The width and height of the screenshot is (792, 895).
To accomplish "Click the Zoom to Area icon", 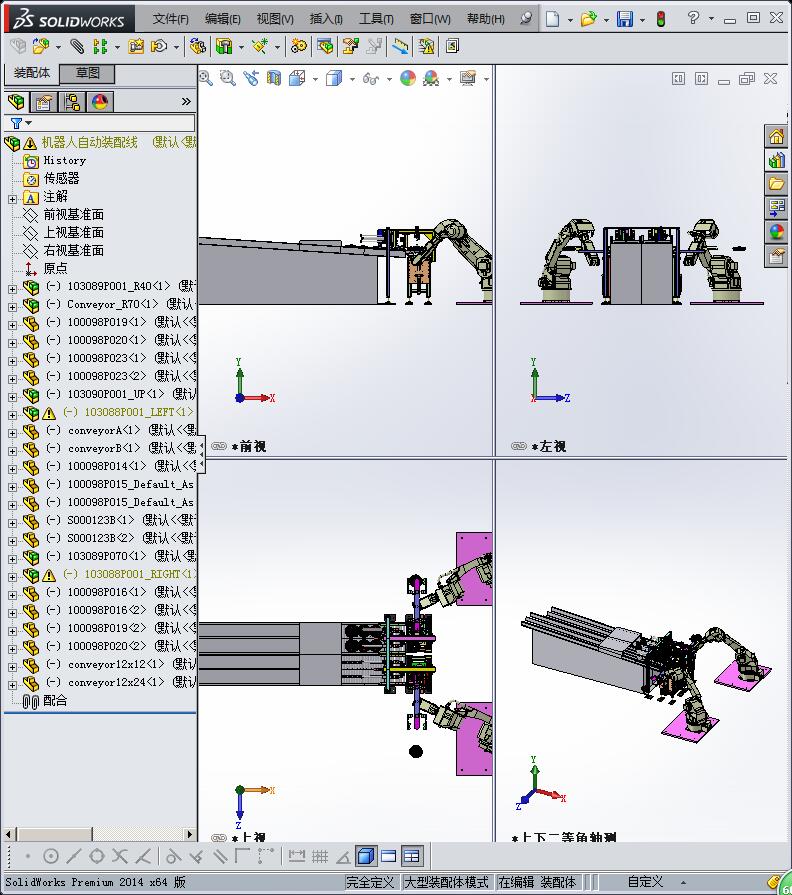I will pos(228,78).
